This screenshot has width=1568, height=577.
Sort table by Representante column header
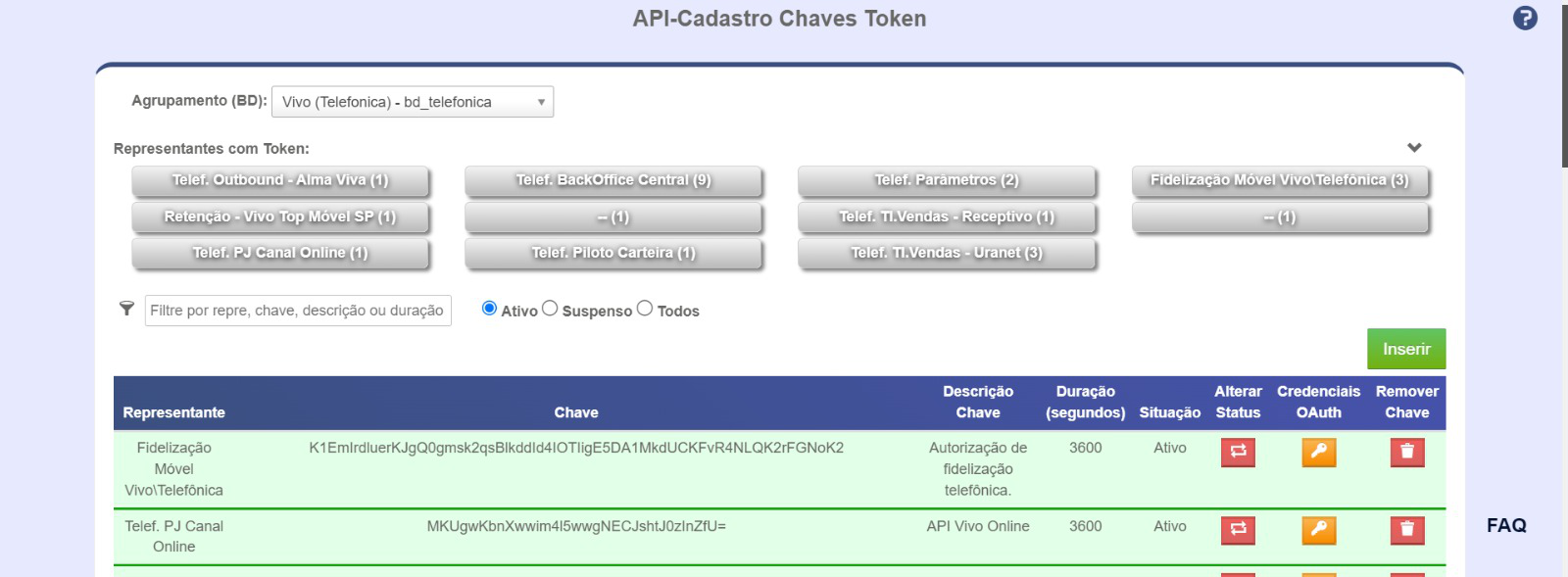(x=174, y=412)
